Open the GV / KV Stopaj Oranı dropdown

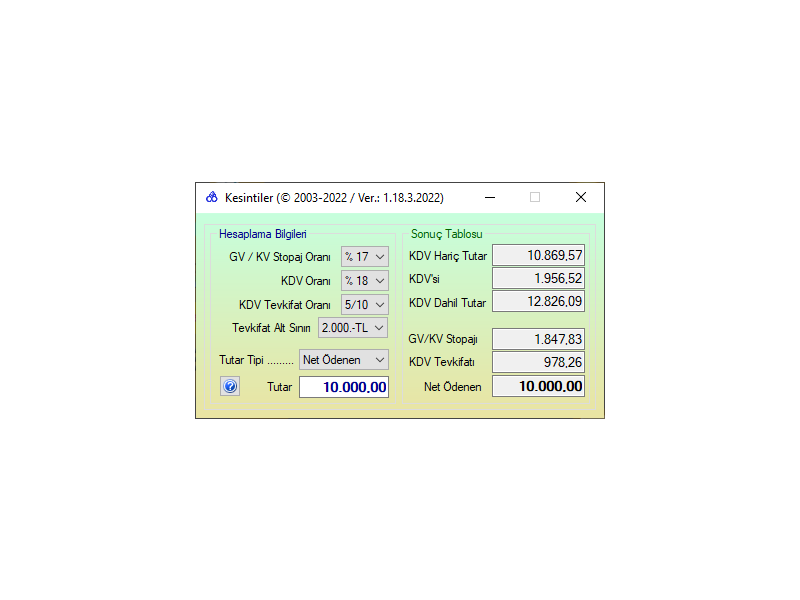coord(365,257)
